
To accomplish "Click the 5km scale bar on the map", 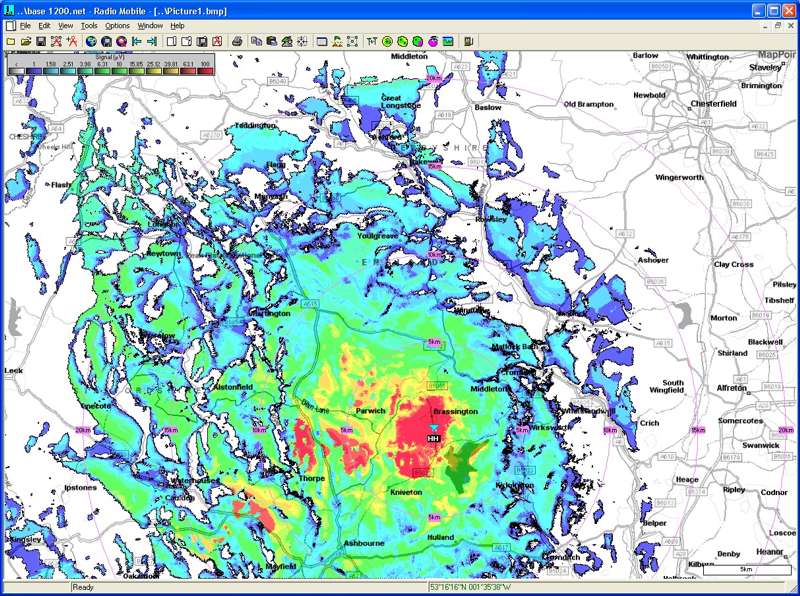I will (x=746, y=569).
